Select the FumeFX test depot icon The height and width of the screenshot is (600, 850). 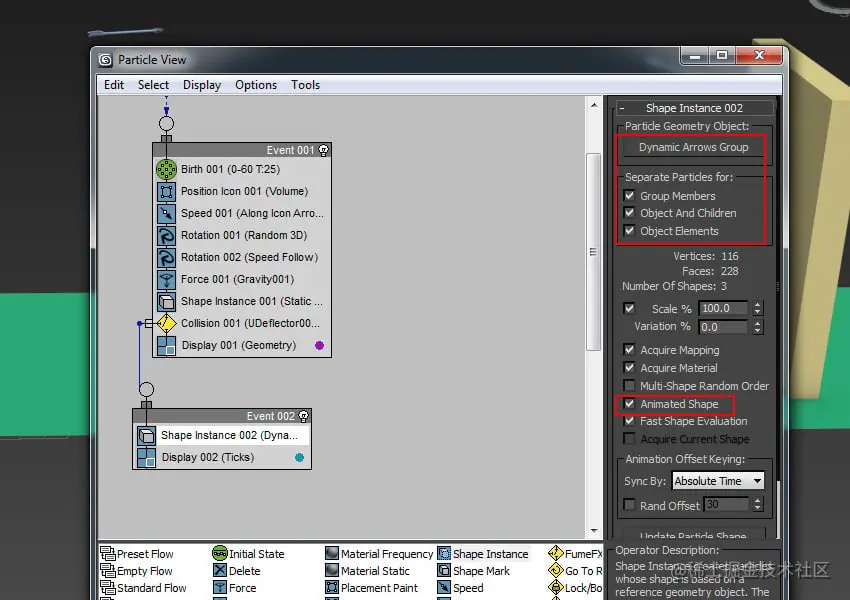click(556, 553)
